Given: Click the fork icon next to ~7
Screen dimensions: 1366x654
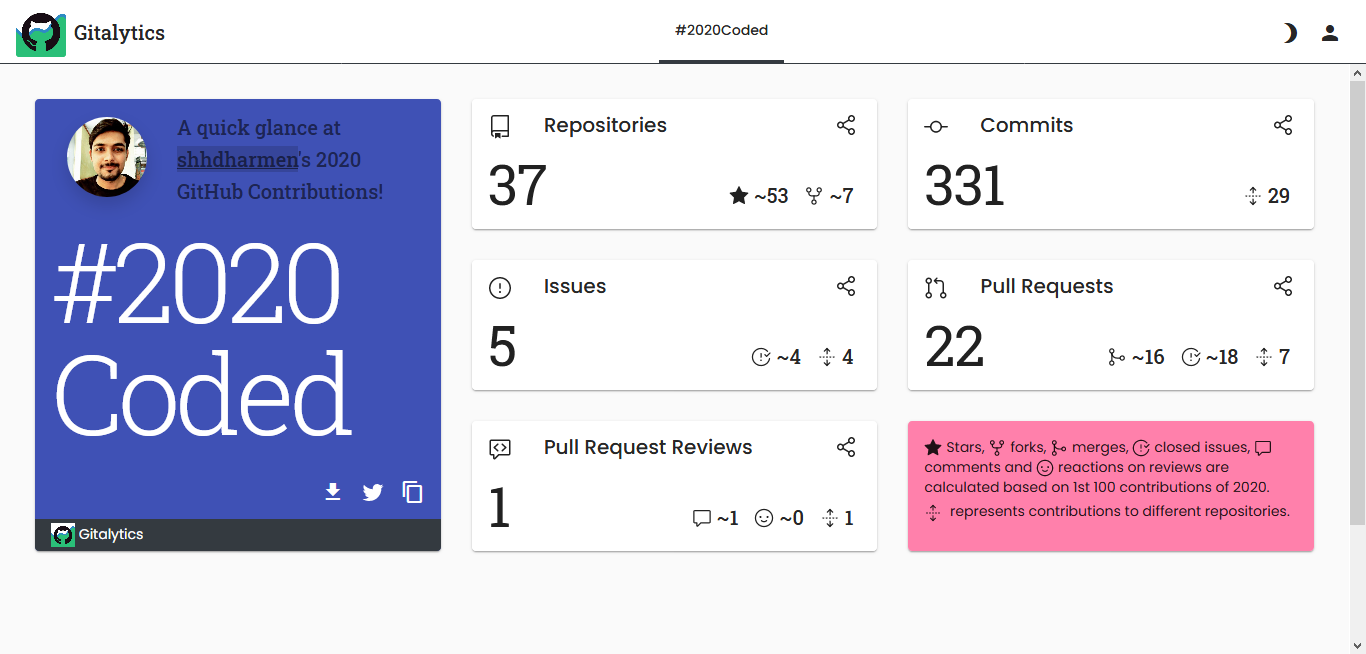Looking at the screenshot, I should pyautogui.click(x=814, y=196).
